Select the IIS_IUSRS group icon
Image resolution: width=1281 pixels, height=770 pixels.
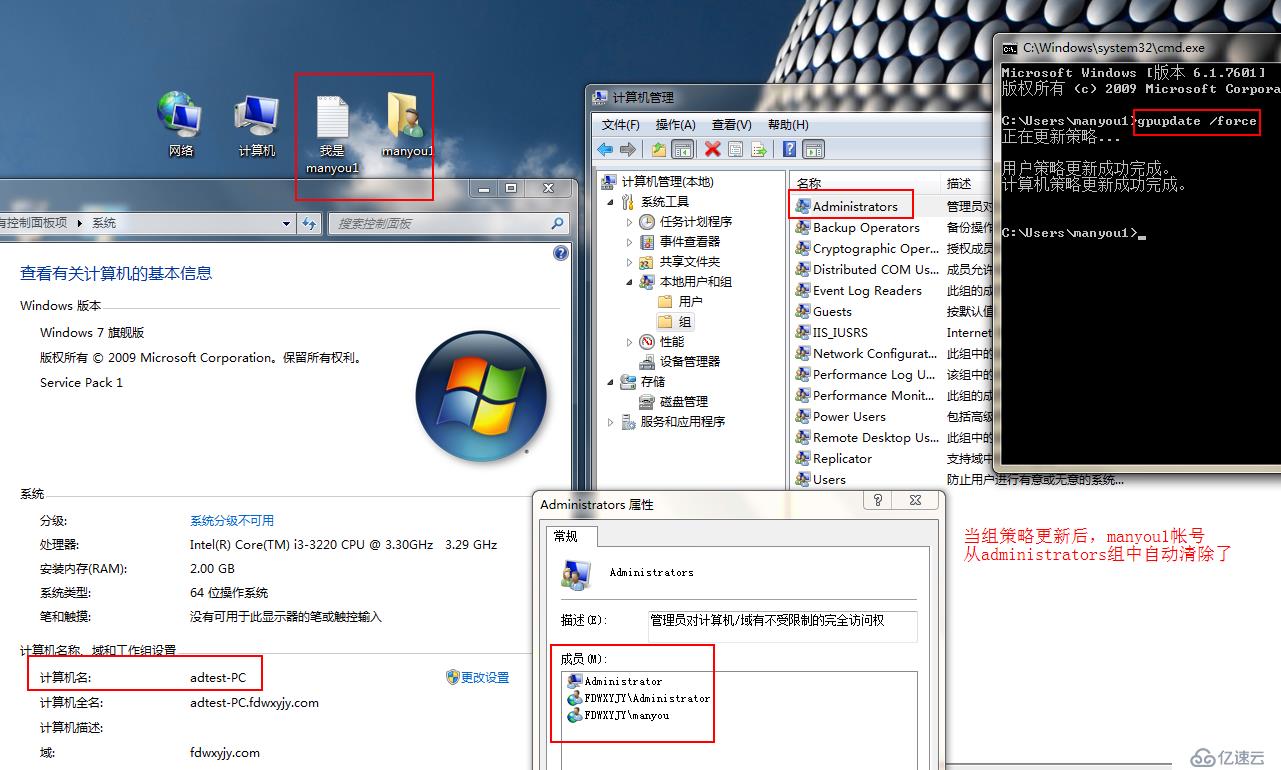[802, 333]
